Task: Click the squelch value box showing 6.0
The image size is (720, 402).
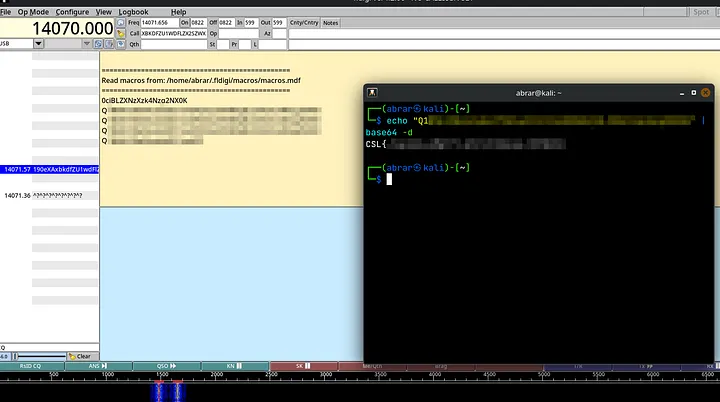Action: click(5, 357)
